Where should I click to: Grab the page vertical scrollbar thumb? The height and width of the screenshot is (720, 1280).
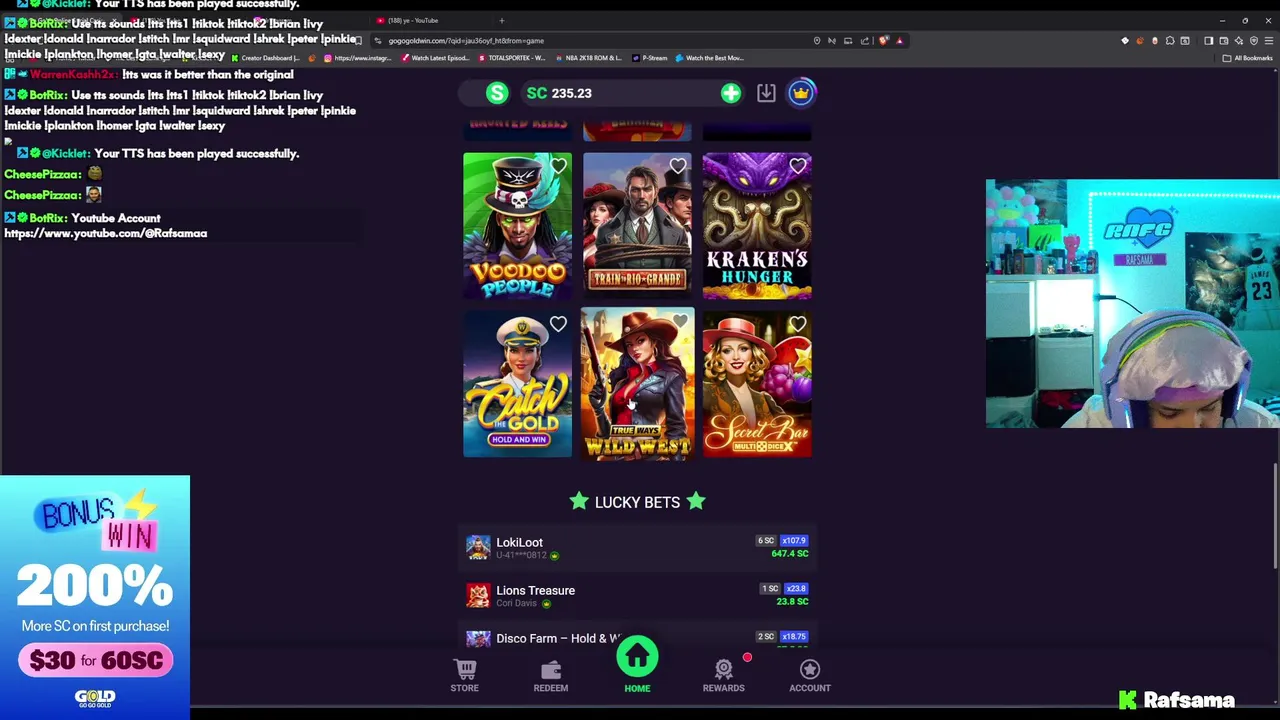point(1274,517)
